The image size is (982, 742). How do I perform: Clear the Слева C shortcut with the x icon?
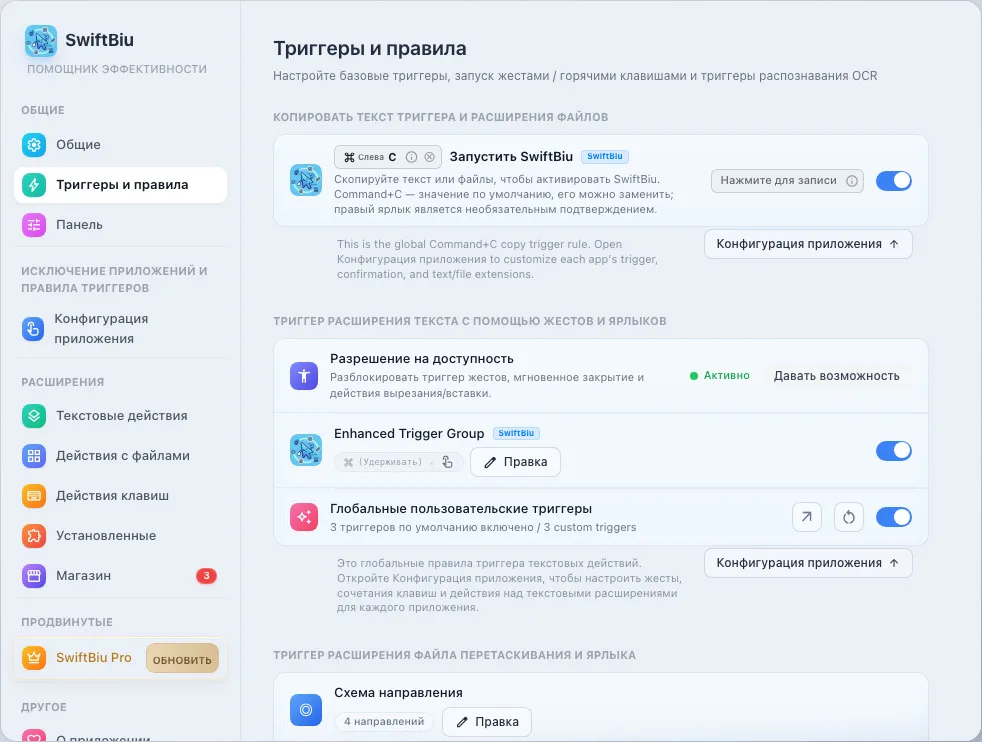pyautogui.click(x=430, y=157)
